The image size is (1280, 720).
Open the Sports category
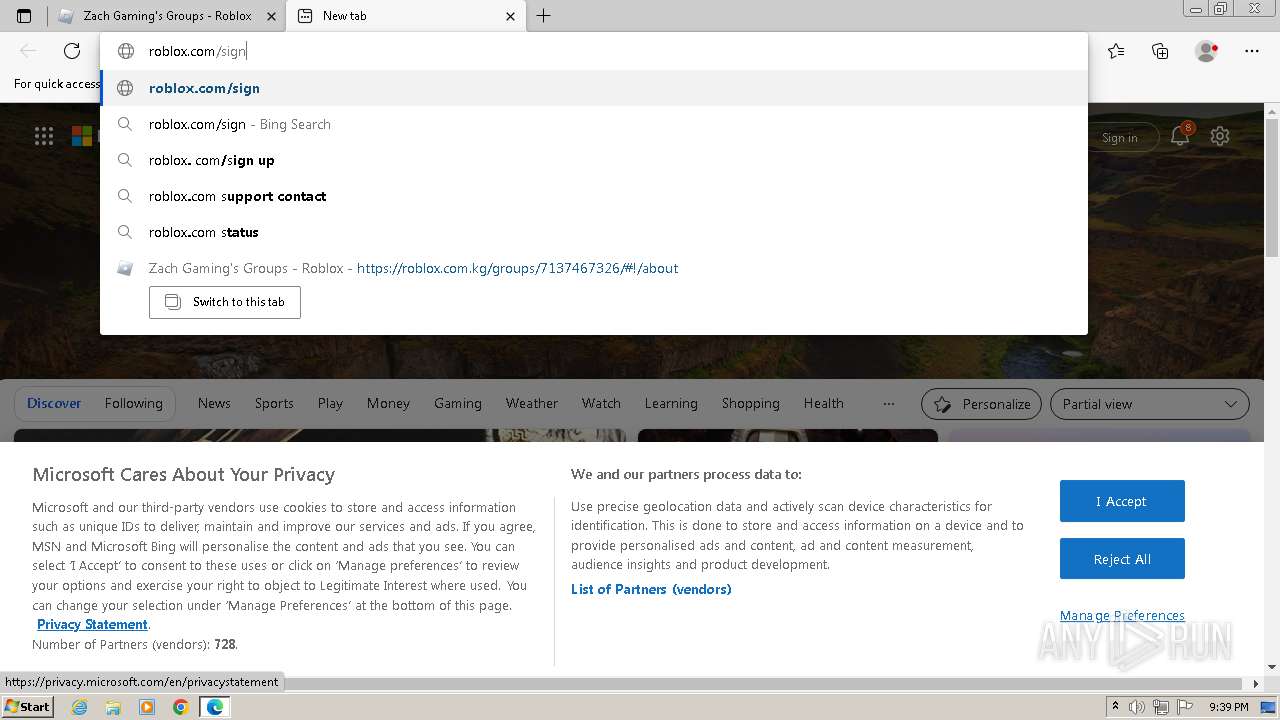tap(274, 403)
